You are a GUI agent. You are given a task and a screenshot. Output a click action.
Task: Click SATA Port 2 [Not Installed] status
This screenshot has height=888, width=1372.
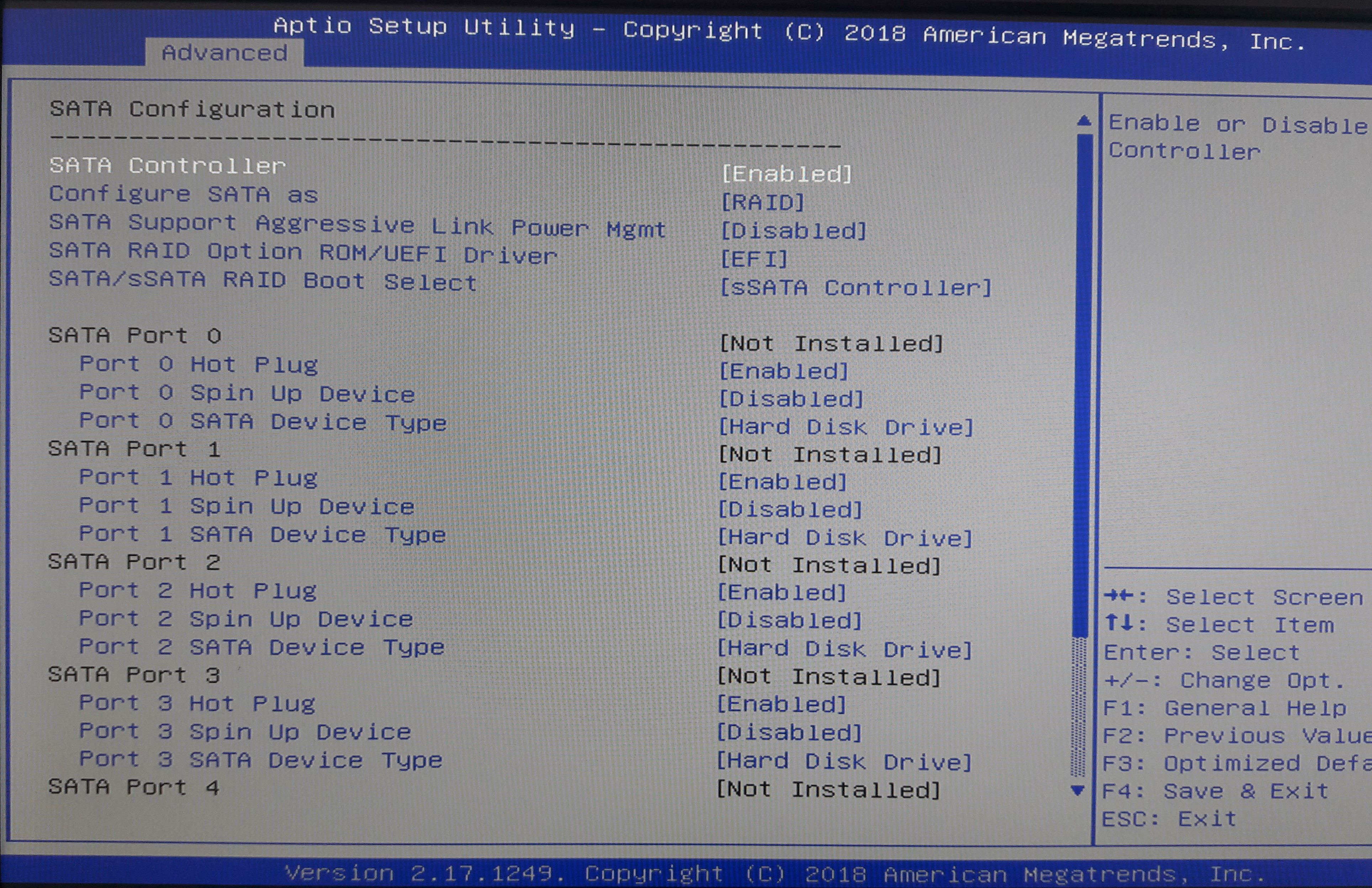click(830, 566)
